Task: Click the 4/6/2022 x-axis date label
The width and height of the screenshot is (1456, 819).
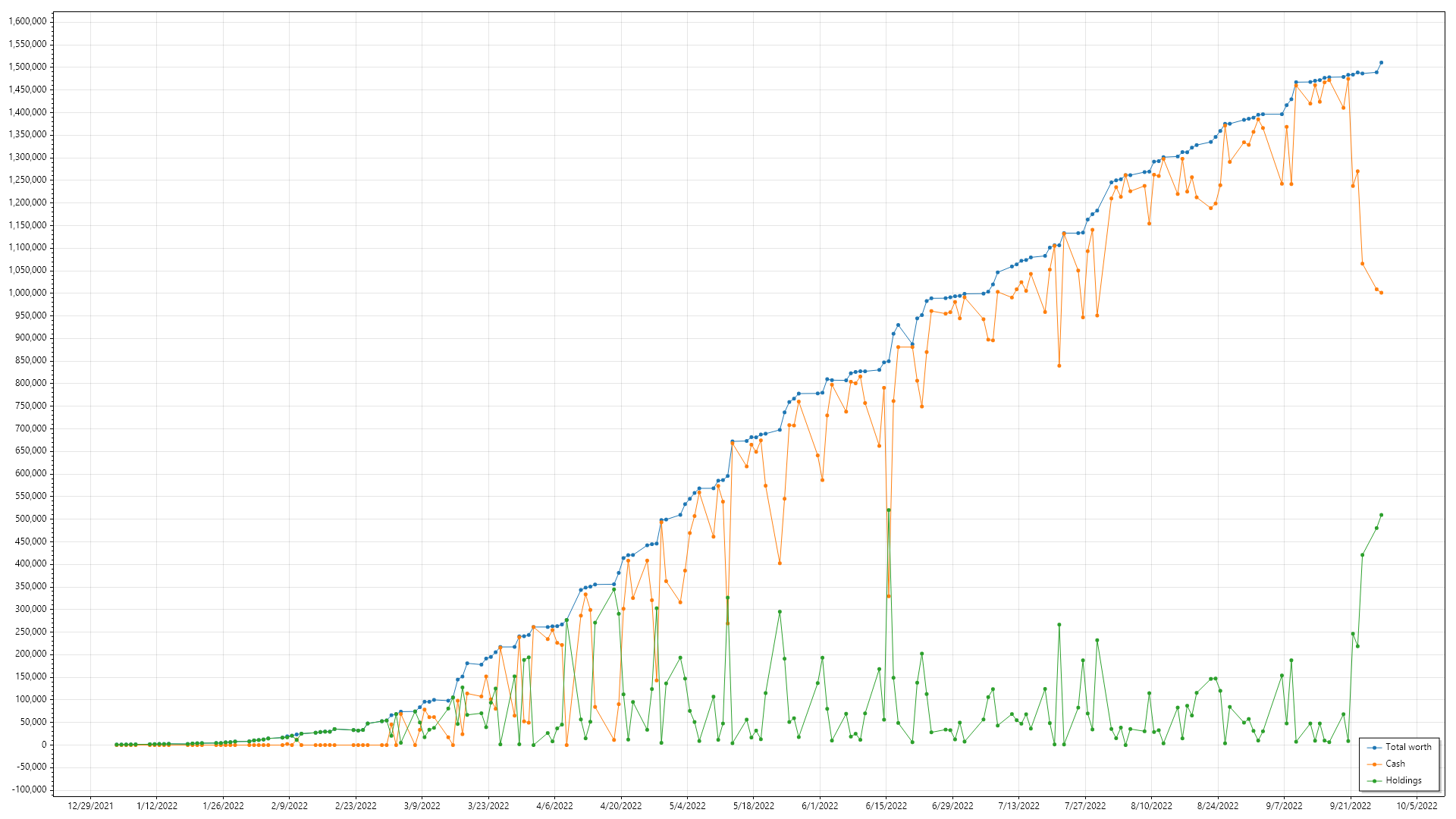Action: click(555, 806)
